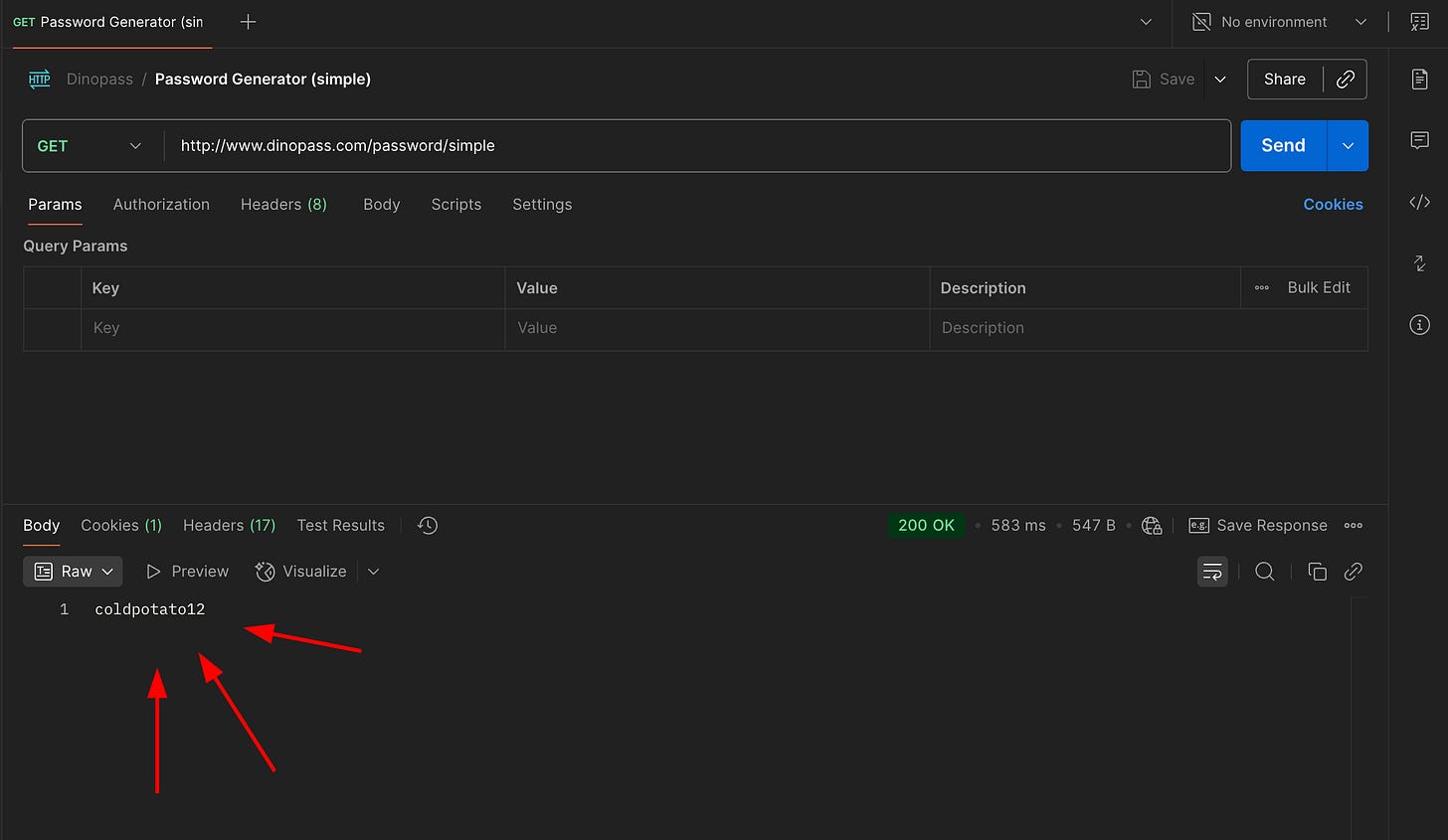Image resolution: width=1448 pixels, height=840 pixels.
Task: Click the query param Value field
Action: point(717,329)
